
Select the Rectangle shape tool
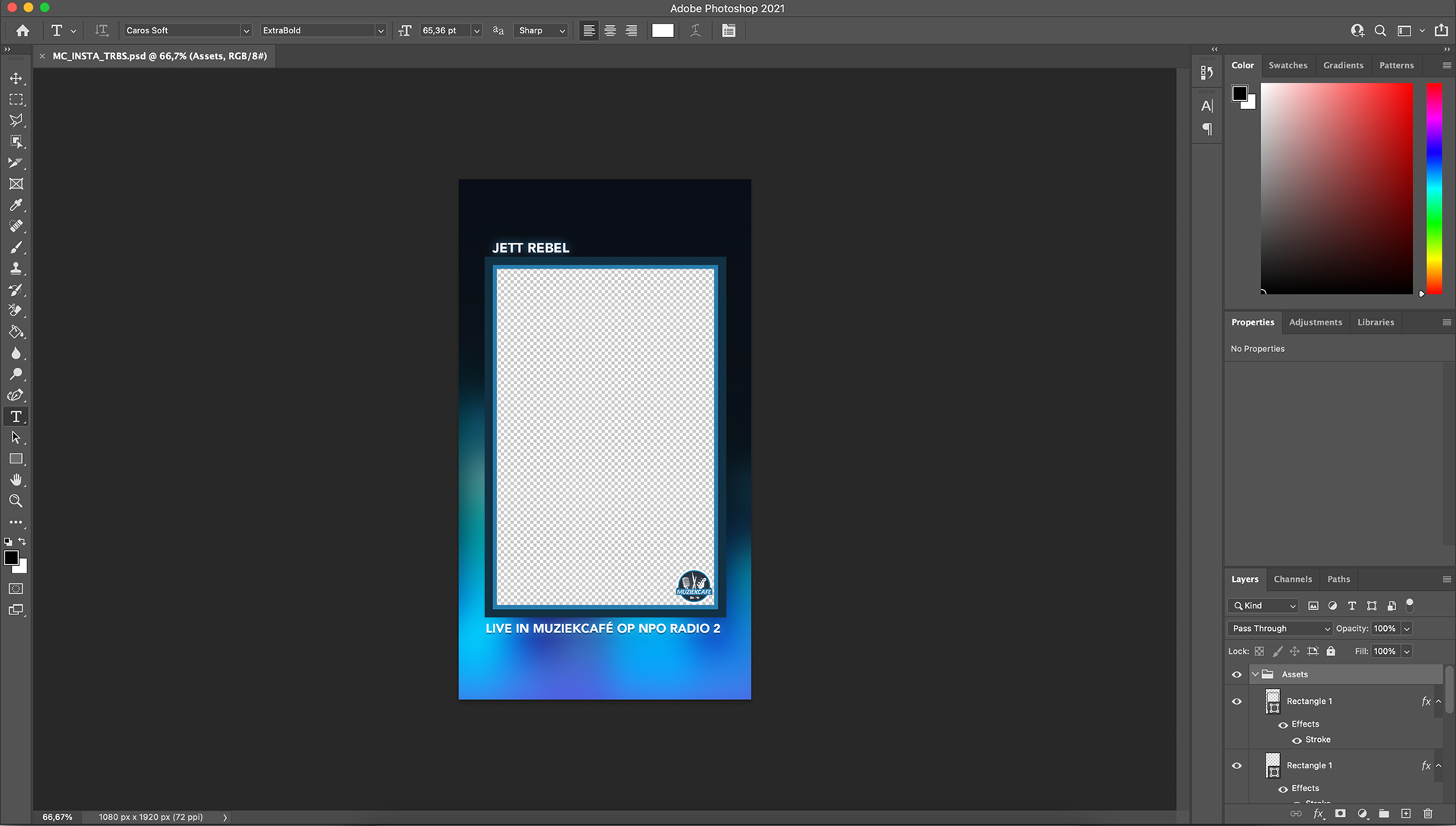coord(16,459)
